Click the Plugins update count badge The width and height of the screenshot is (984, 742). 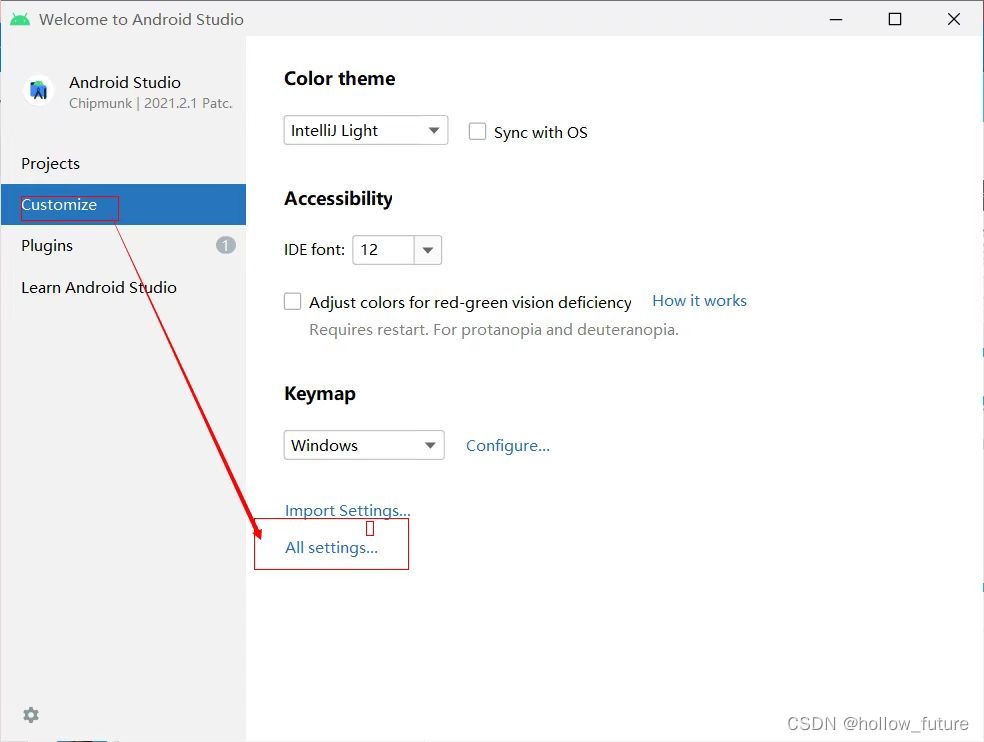(226, 245)
